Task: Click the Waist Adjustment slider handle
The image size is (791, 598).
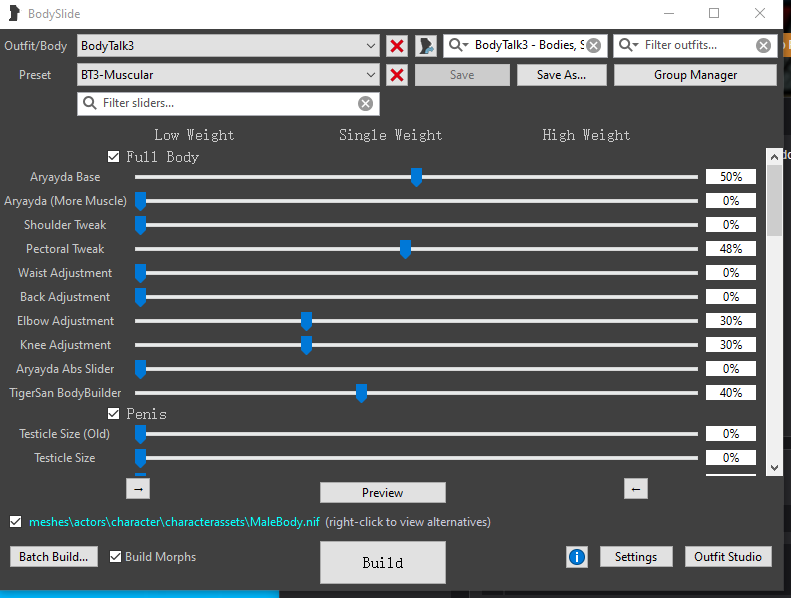Action: (140, 273)
